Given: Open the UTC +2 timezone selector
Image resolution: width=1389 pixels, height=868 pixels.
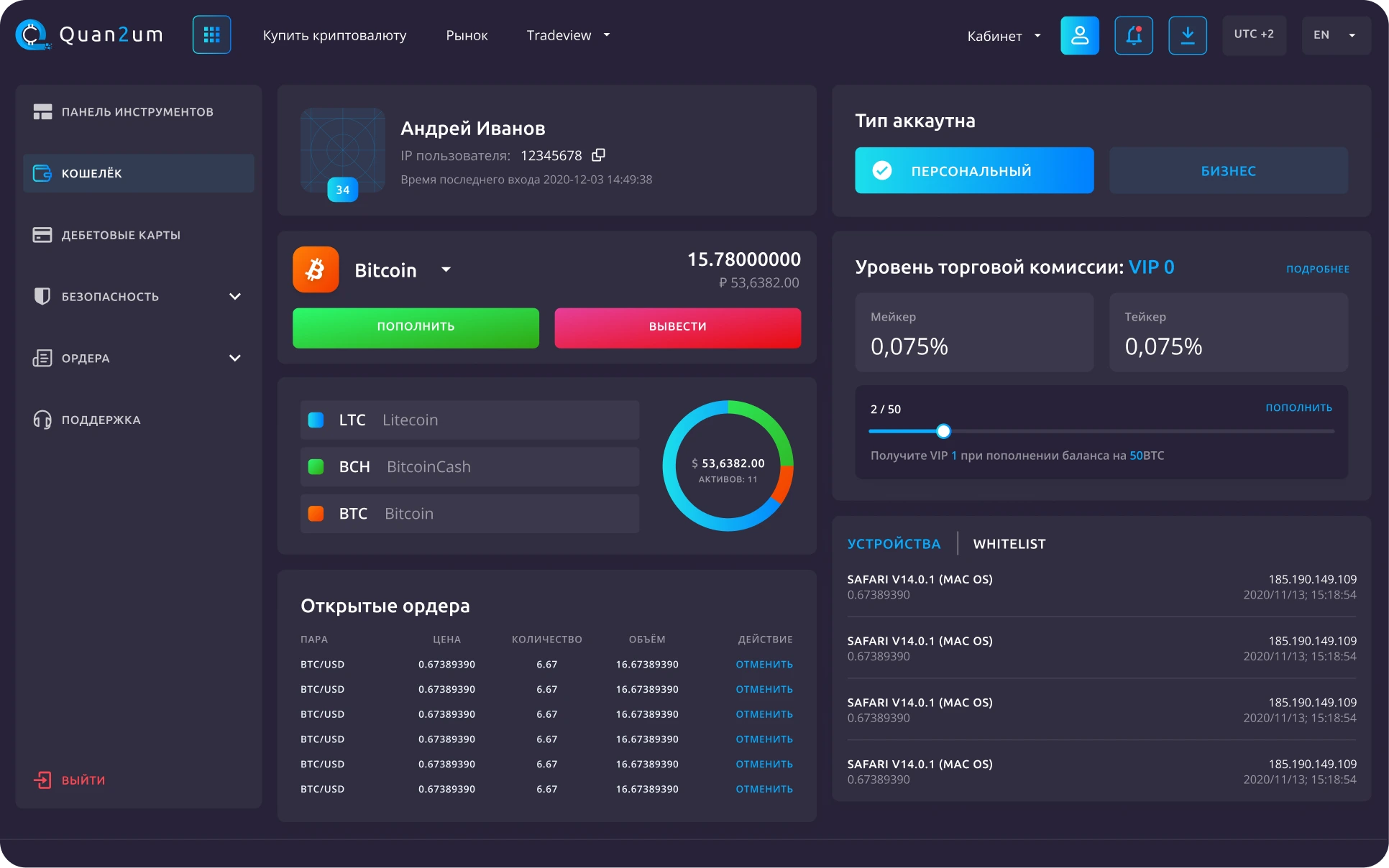Looking at the screenshot, I should tap(1254, 35).
